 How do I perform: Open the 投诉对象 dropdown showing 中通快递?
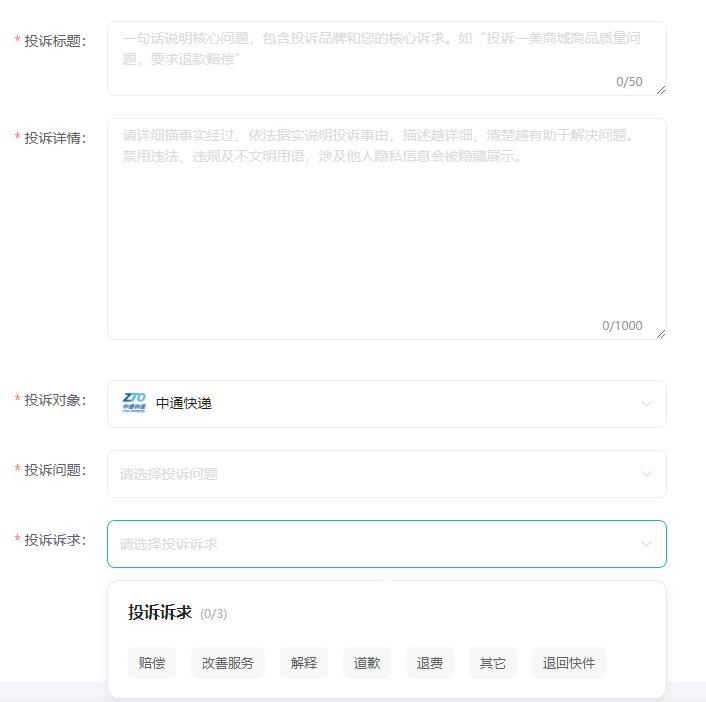point(386,404)
